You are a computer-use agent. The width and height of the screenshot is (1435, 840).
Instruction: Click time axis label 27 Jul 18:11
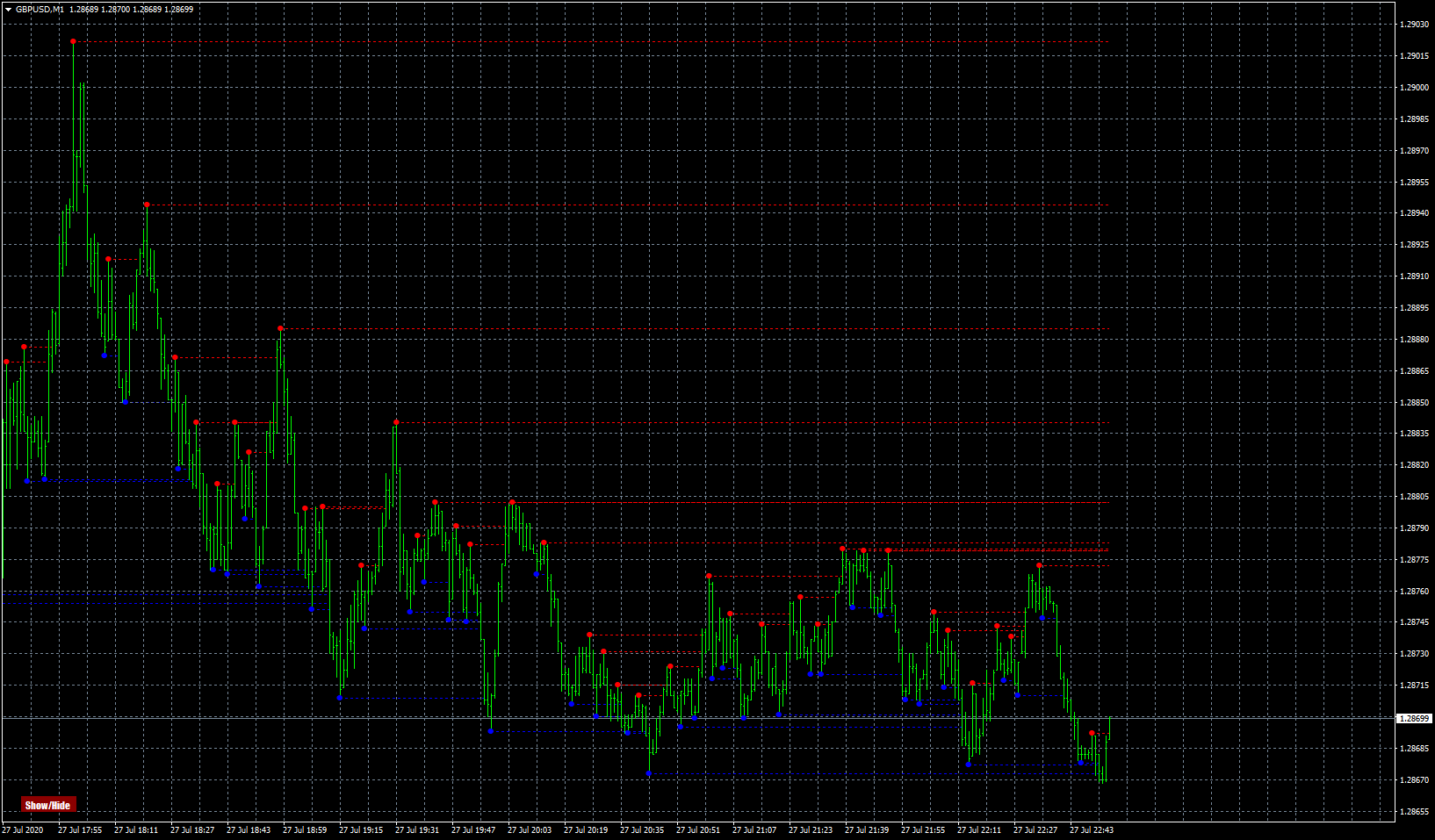136,830
